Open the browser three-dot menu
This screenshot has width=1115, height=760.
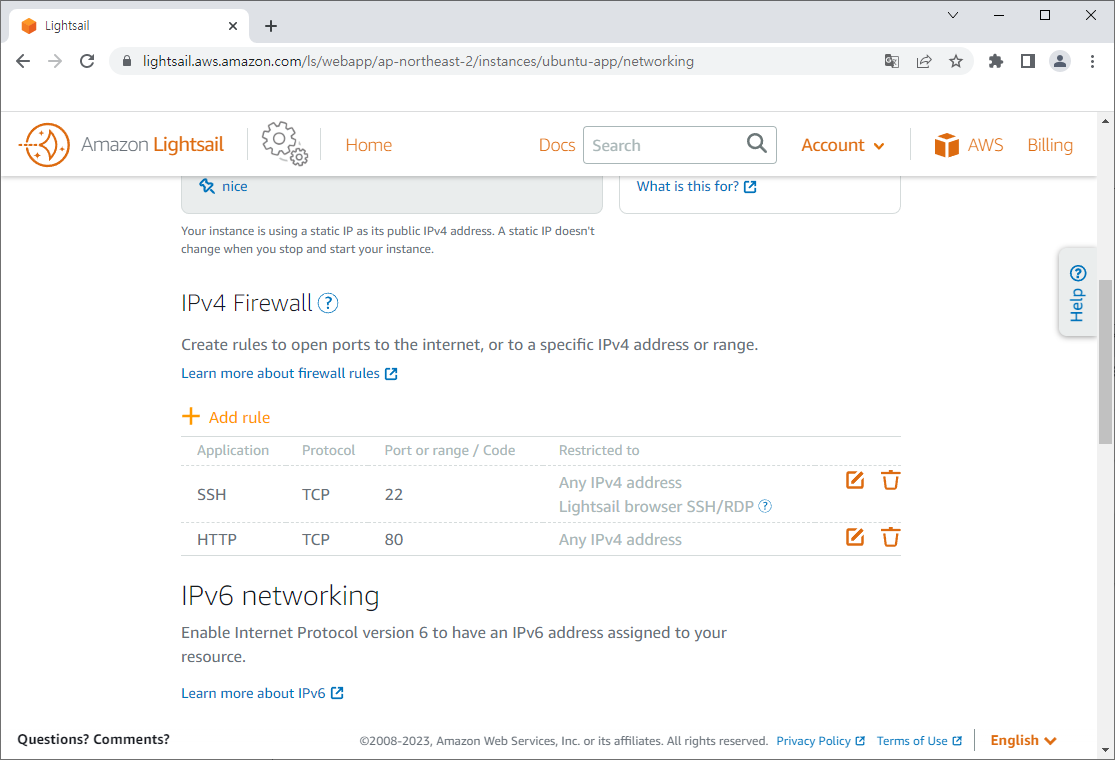[1093, 61]
